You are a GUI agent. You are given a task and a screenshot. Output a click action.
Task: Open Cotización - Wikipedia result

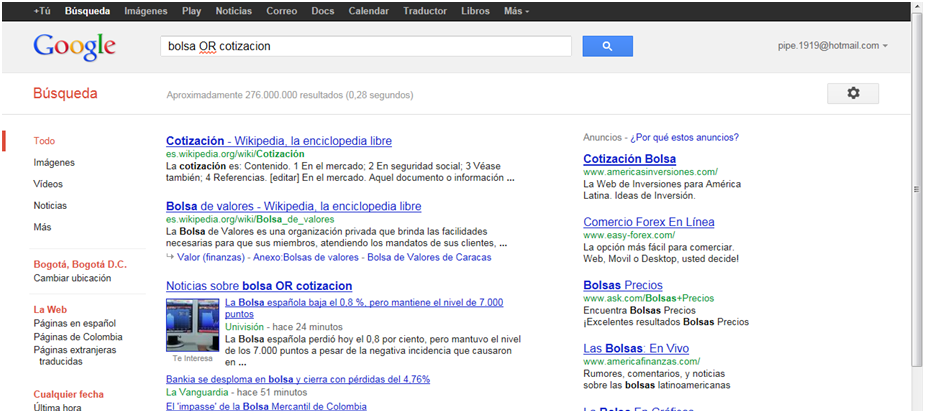pos(279,141)
